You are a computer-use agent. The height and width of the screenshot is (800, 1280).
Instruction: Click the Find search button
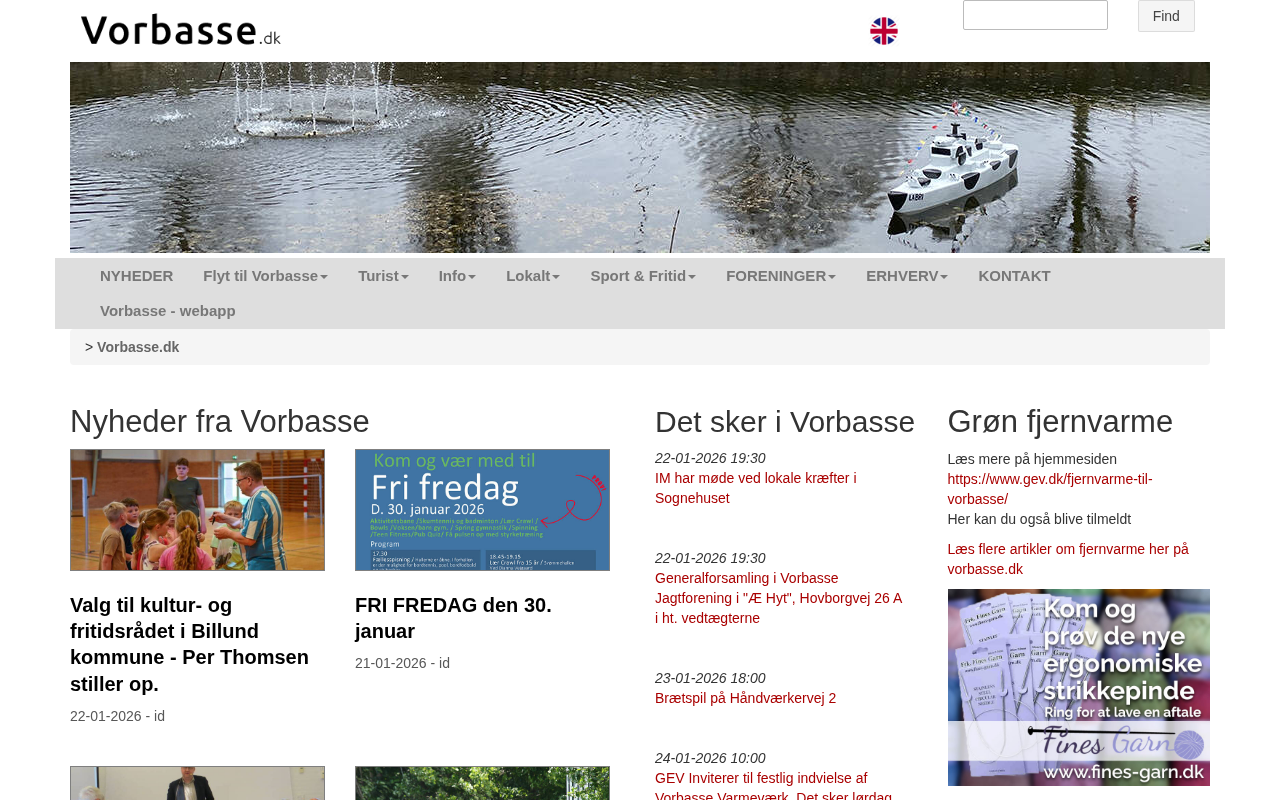tap(1166, 16)
